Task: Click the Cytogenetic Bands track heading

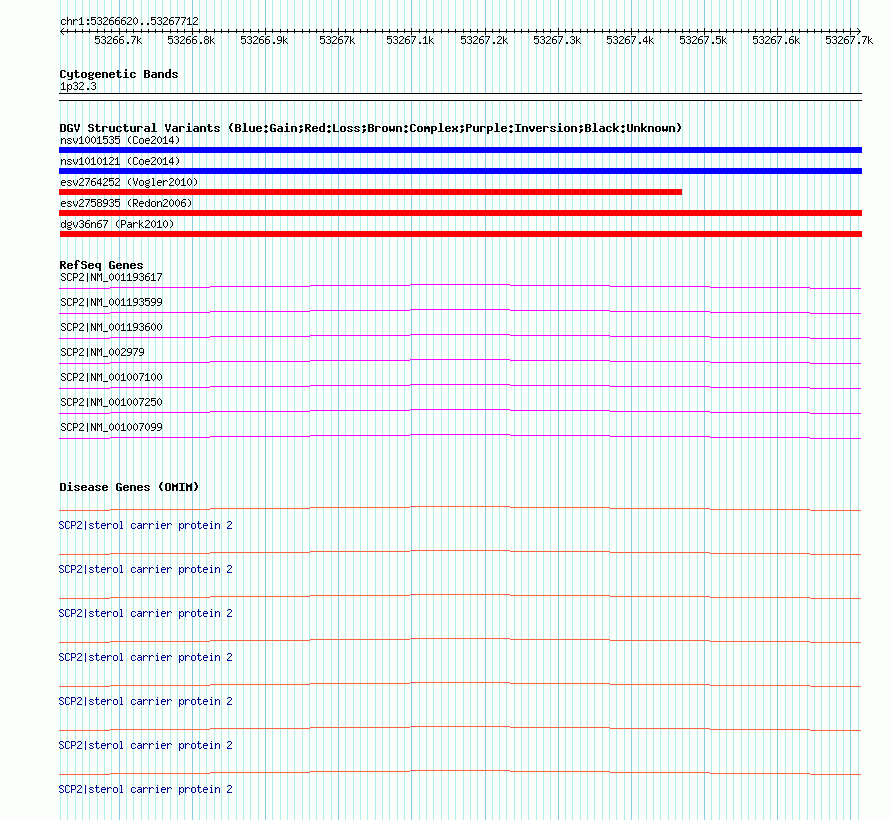Action: pyautogui.click(x=119, y=74)
